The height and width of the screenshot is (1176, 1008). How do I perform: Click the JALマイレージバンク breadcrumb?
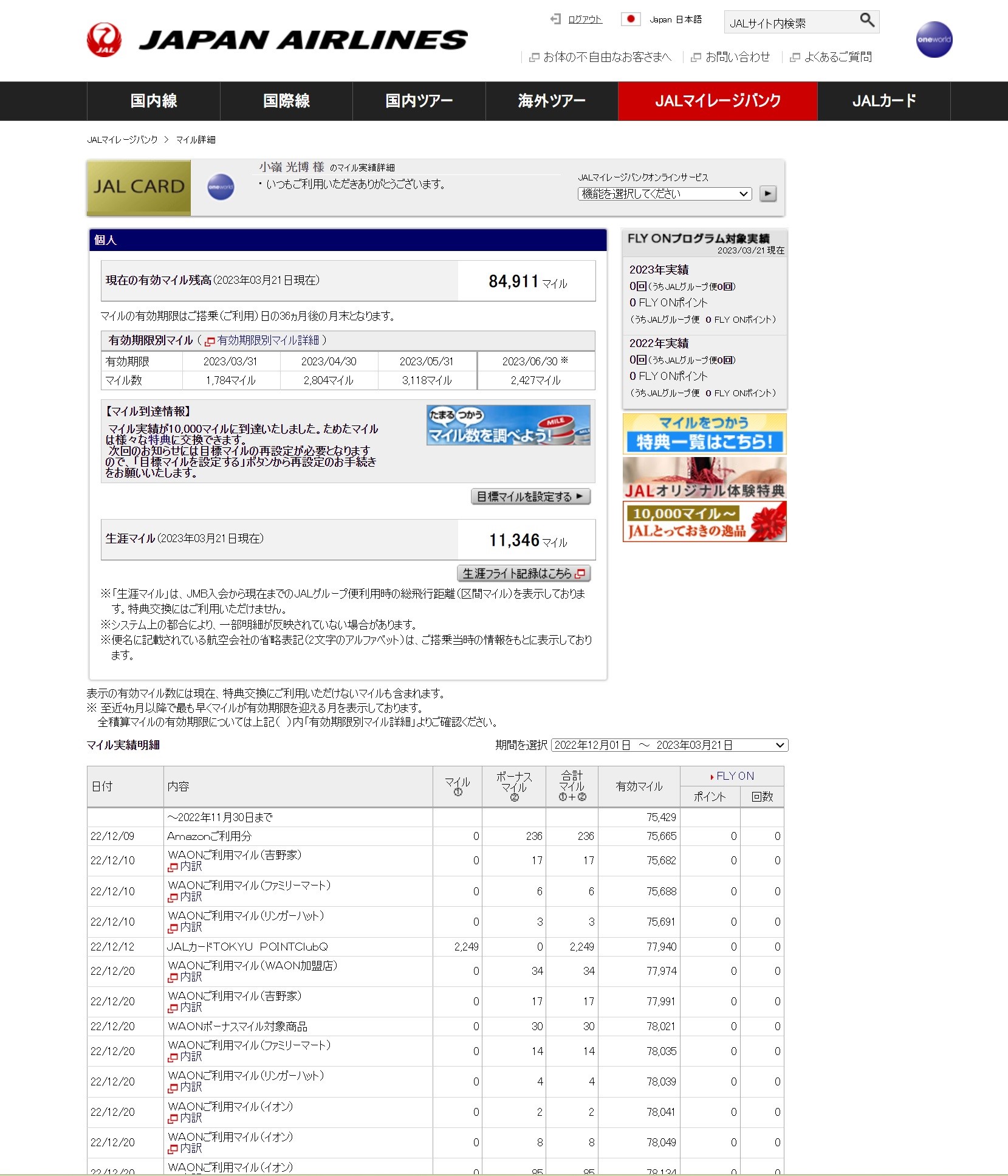[122, 140]
